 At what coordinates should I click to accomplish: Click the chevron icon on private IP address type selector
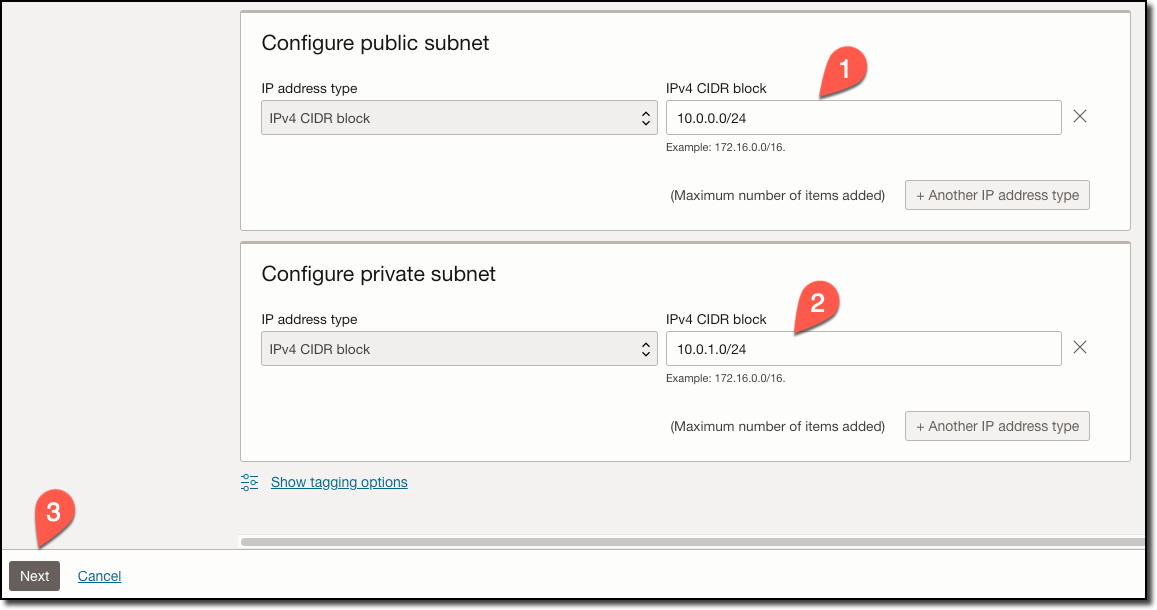[x=645, y=348]
